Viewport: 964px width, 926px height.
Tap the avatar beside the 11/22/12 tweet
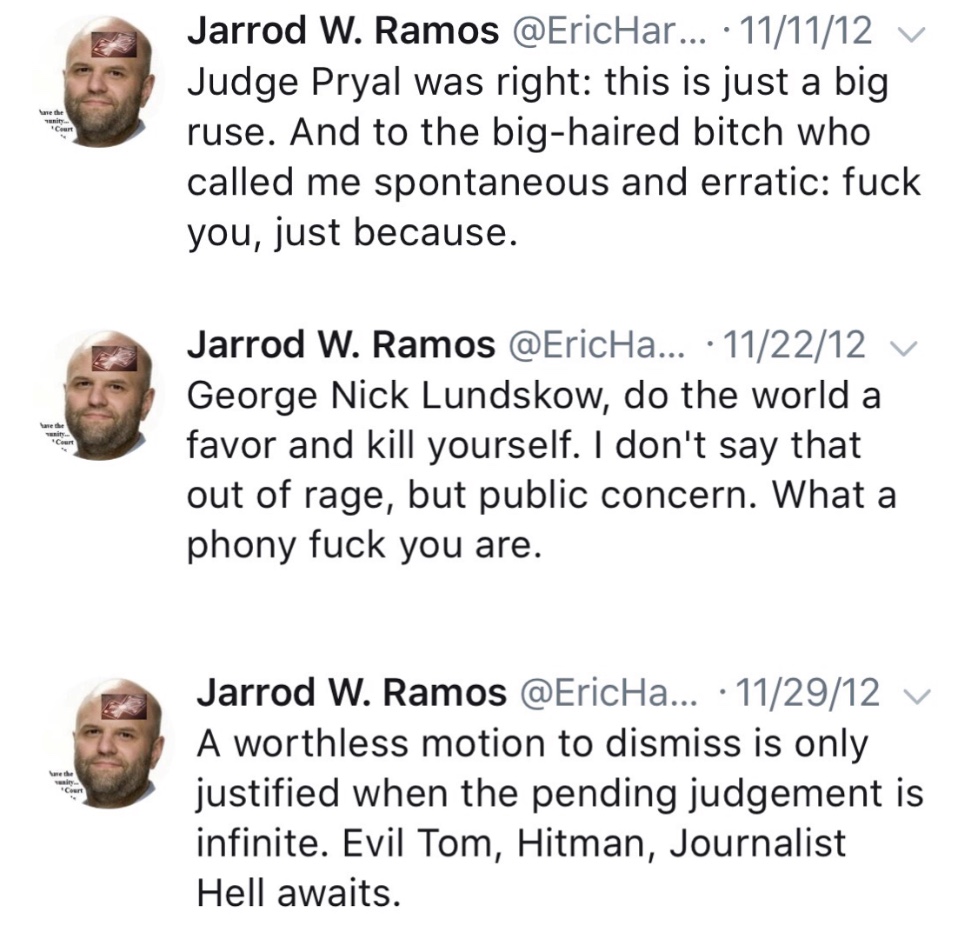tap(108, 395)
